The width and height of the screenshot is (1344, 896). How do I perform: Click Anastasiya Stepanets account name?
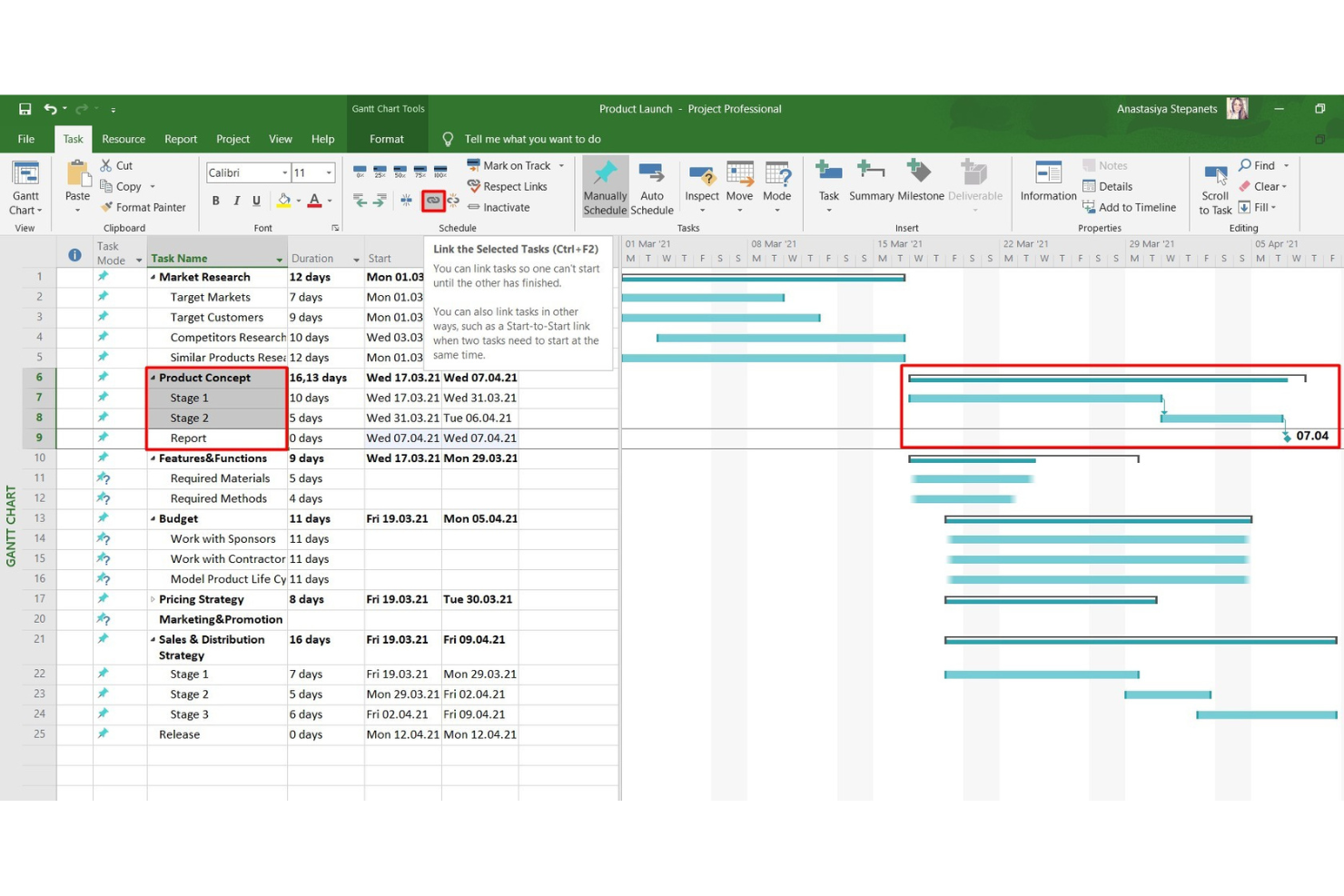coord(1167,109)
